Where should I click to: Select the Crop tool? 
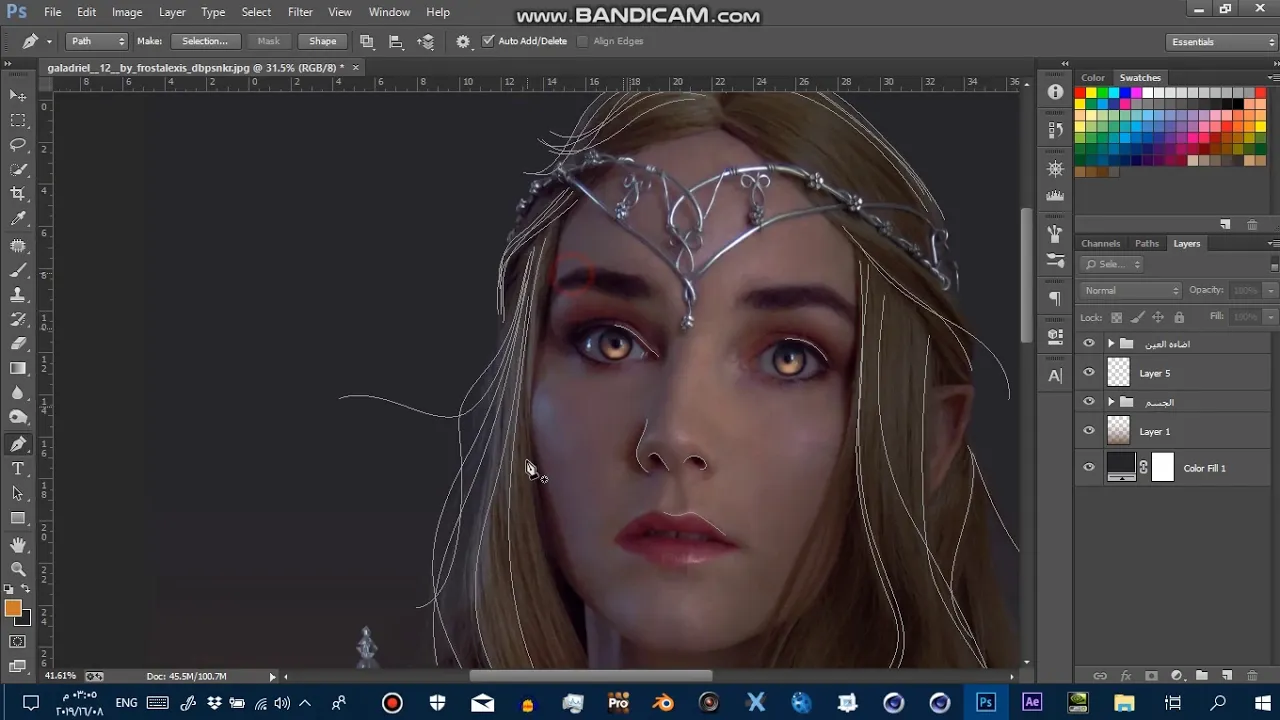coord(18,194)
